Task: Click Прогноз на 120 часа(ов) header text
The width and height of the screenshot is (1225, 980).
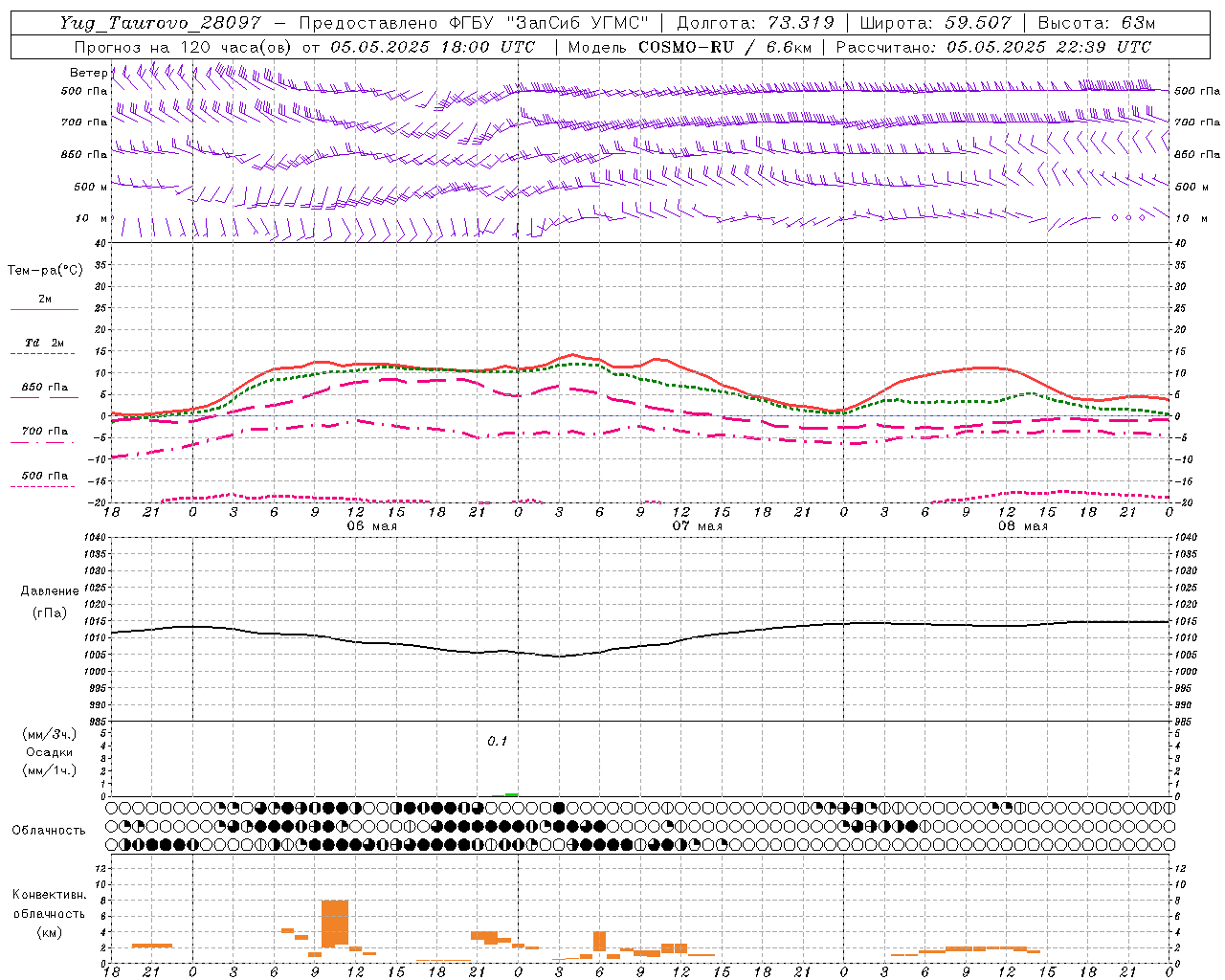Action: point(184,47)
